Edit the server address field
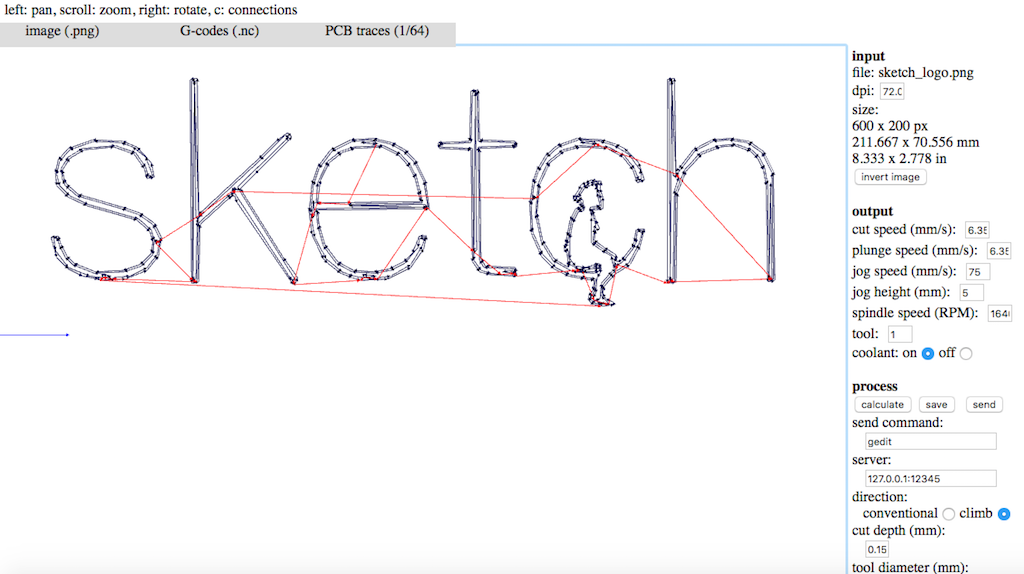 931,479
